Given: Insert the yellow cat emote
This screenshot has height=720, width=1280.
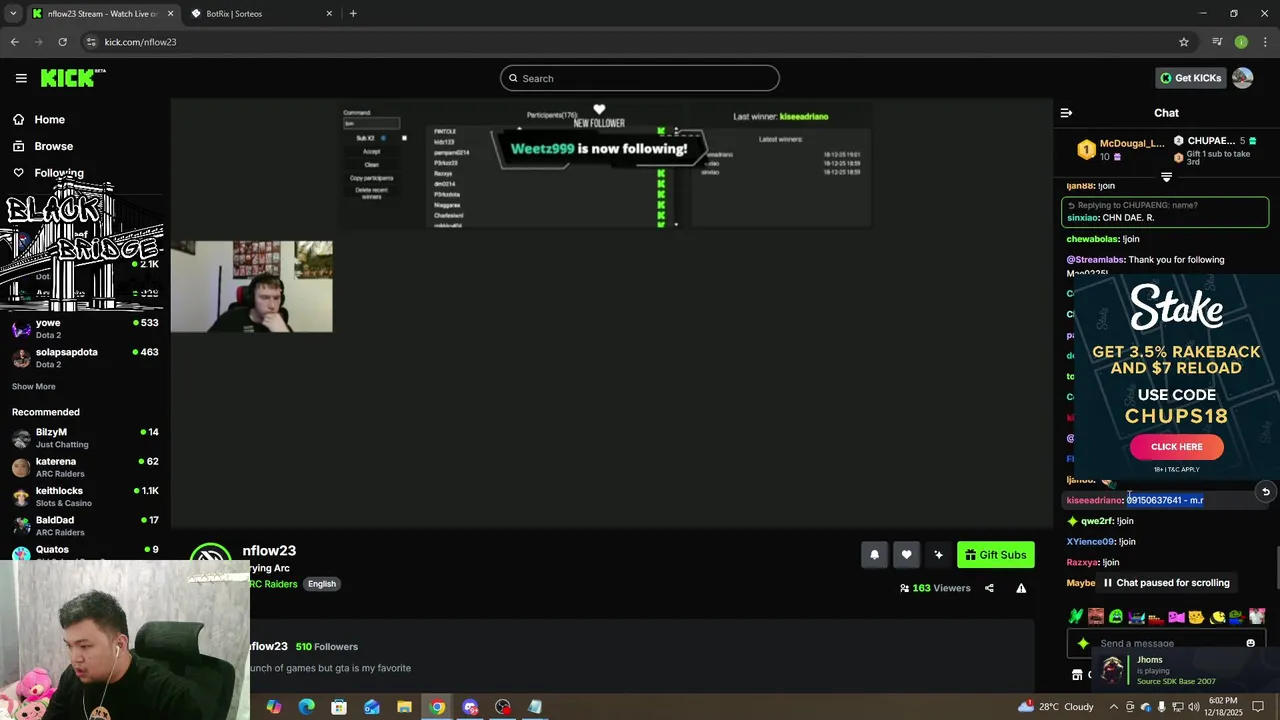Looking at the screenshot, I should point(1196,616).
